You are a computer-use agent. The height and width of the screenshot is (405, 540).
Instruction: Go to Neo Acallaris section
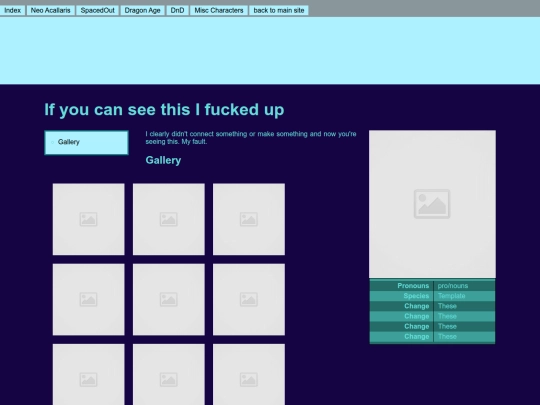click(51, 10)
